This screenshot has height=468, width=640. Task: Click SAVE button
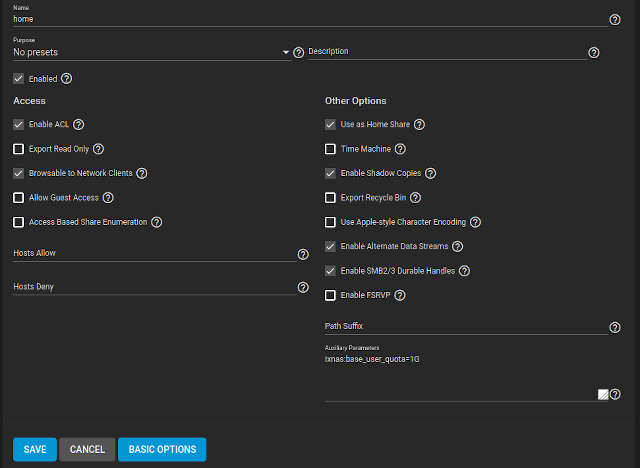click(35, 449)
